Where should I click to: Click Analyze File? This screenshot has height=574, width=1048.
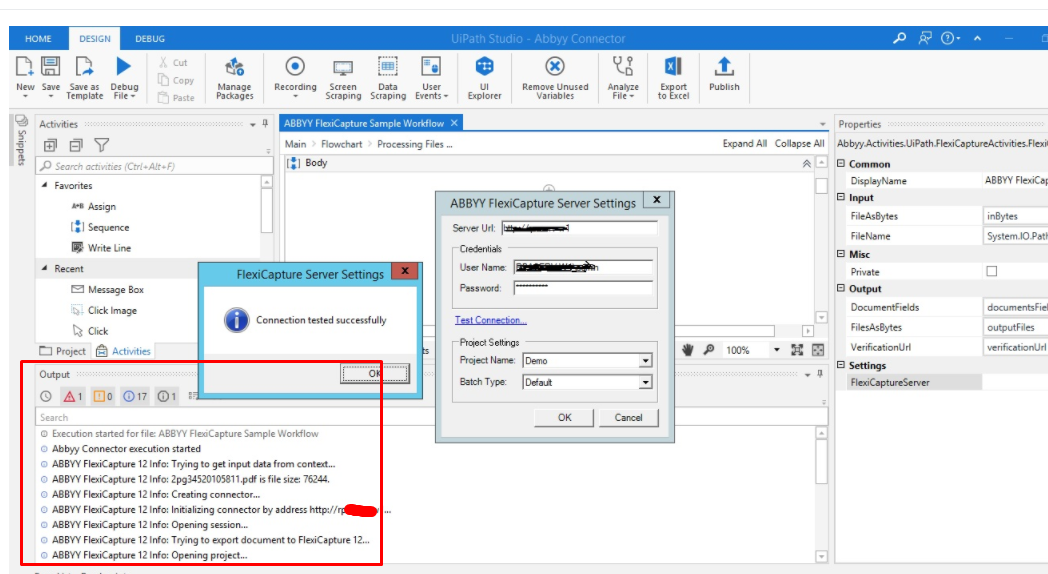[x=623, y=78]
